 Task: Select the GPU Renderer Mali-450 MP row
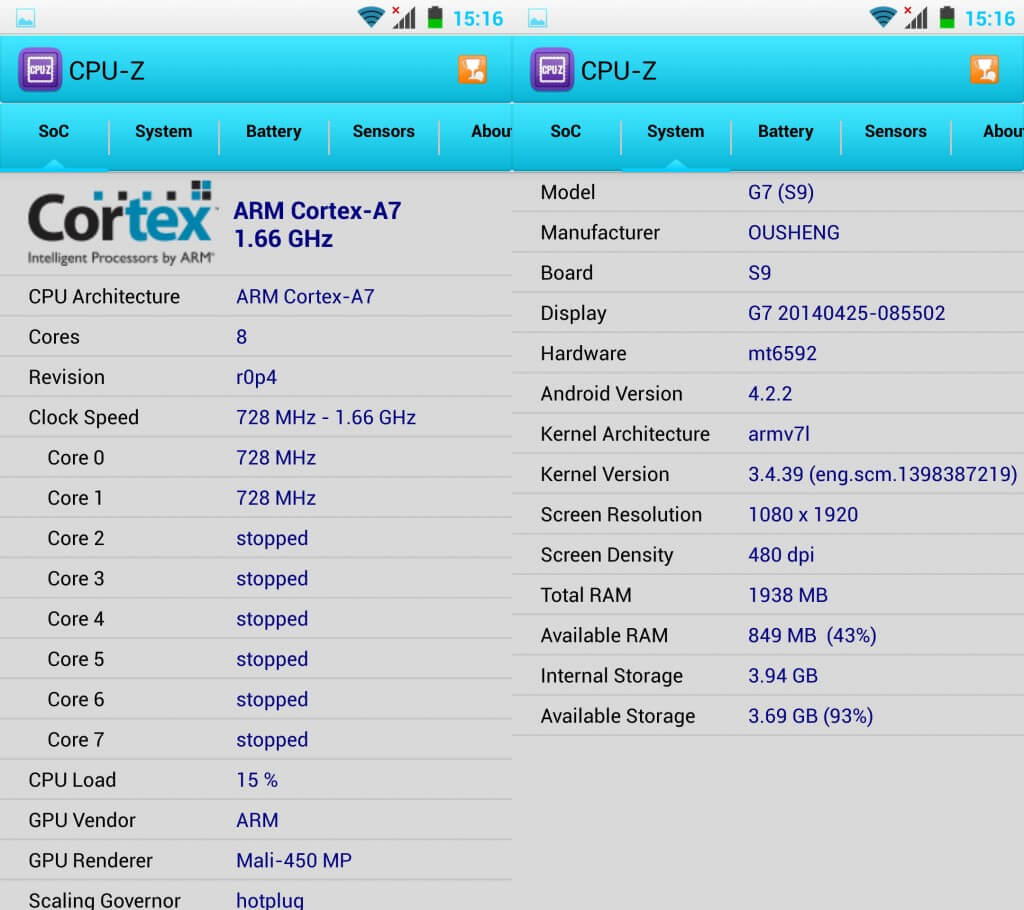click(x=256, y=861)
